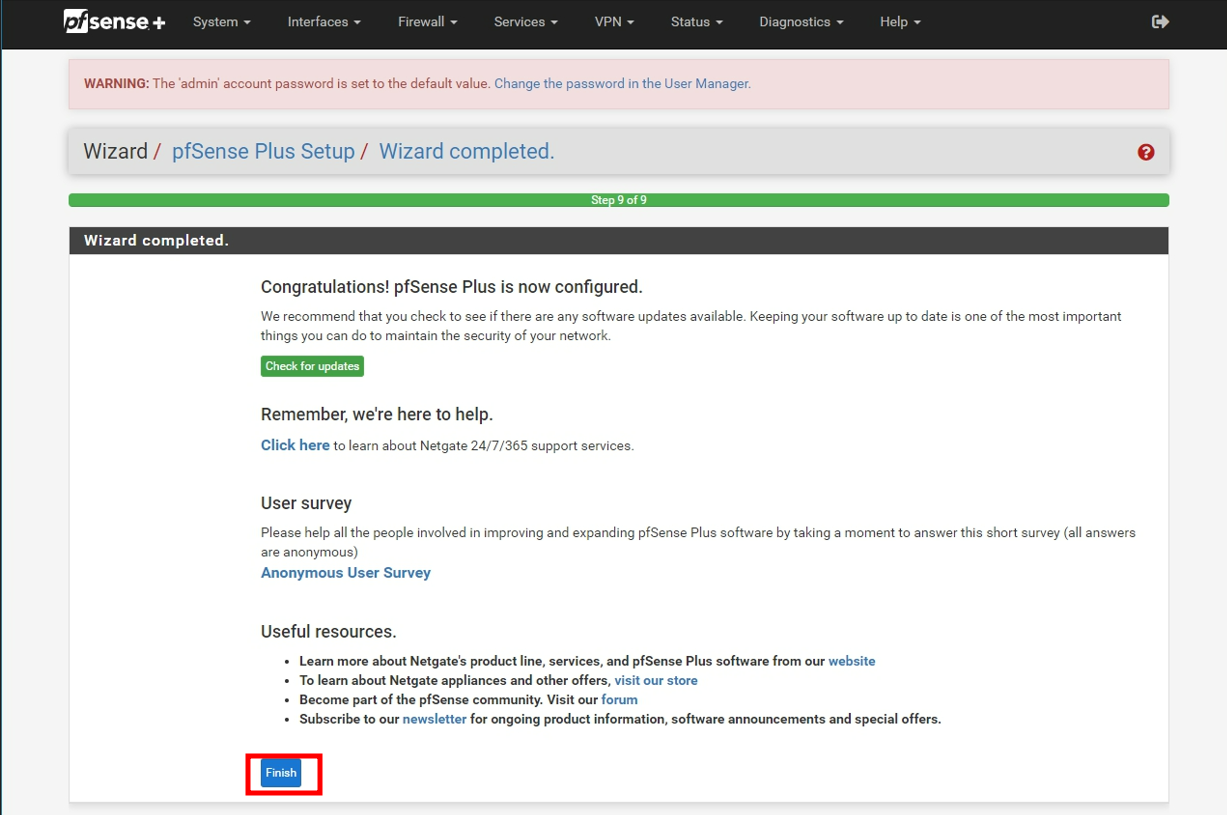Click the pfSense Plus logo
Screen dimensions: 1227x815
(x=115, y=21)
